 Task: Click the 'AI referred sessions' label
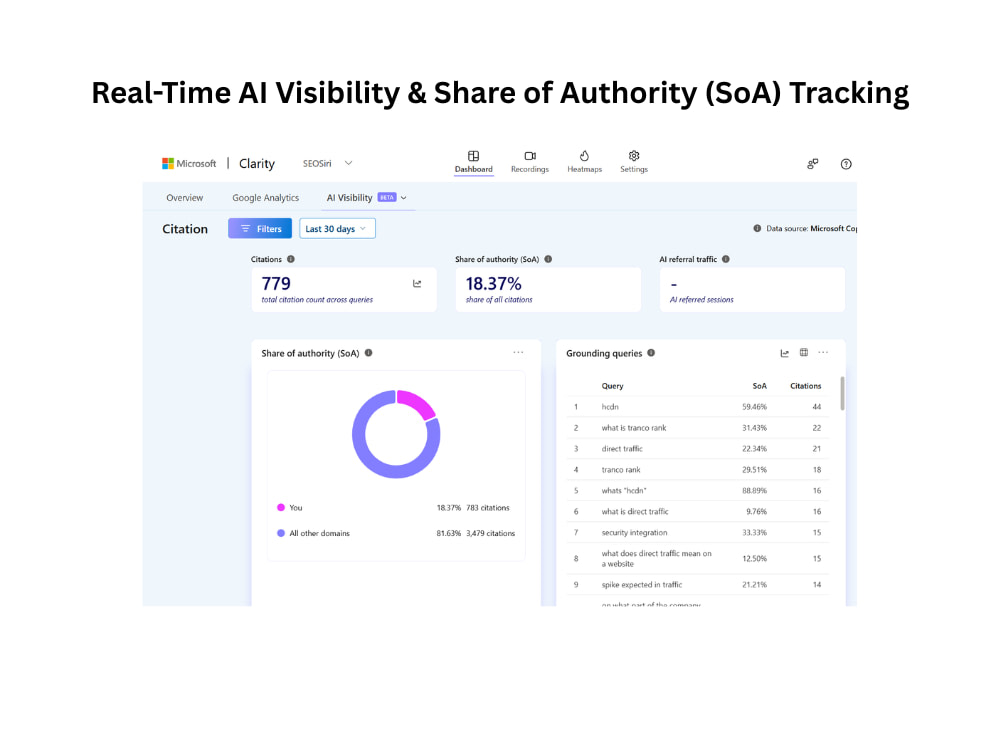click(701, 300)
